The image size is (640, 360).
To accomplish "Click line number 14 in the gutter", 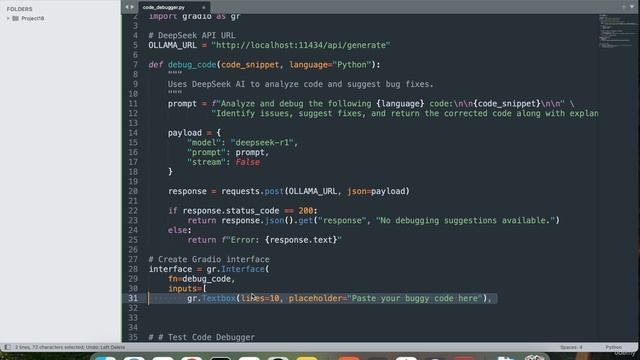I will (133, 133).
